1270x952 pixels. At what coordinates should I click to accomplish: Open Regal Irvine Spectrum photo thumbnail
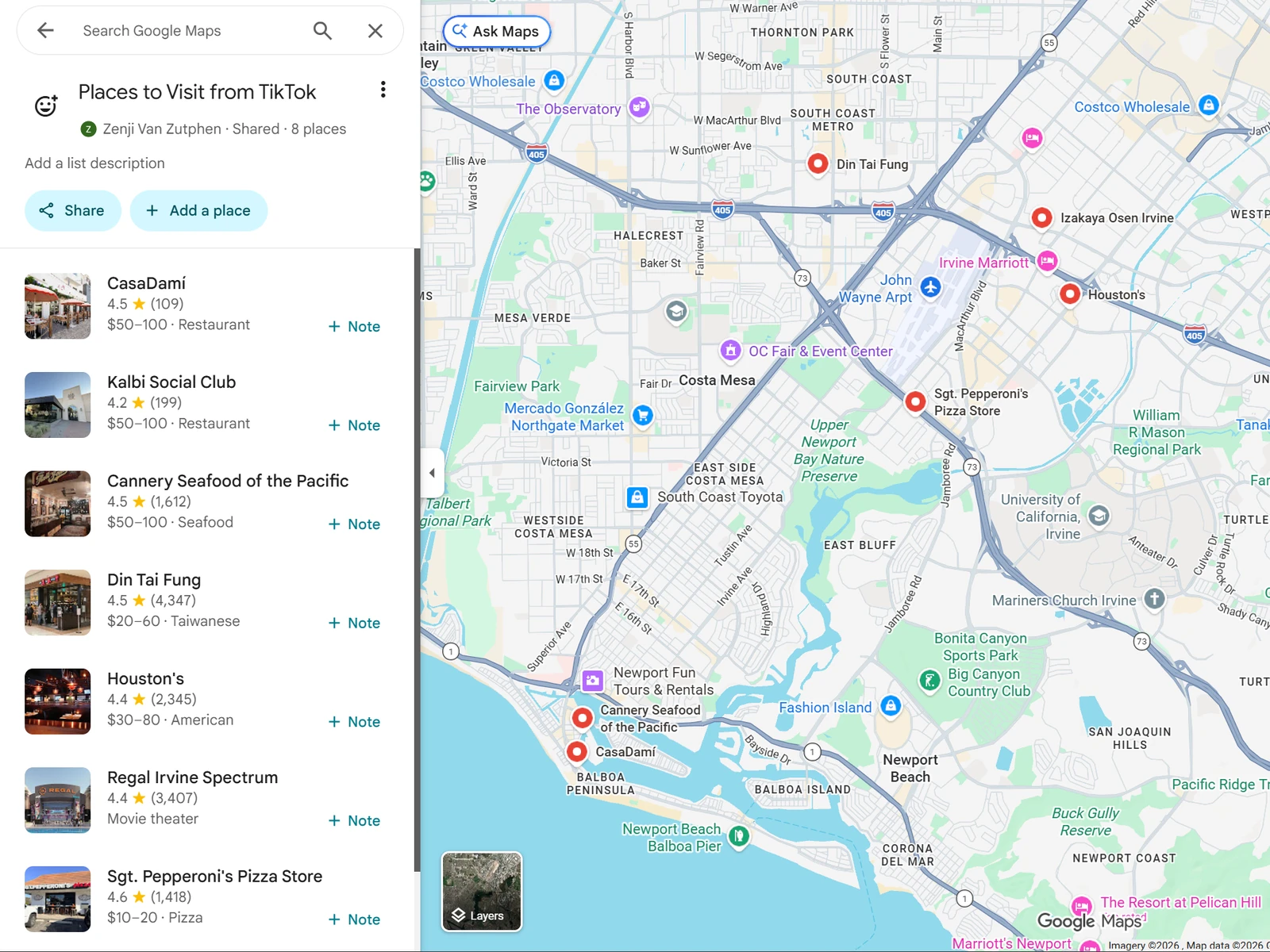tap(58, 800)
